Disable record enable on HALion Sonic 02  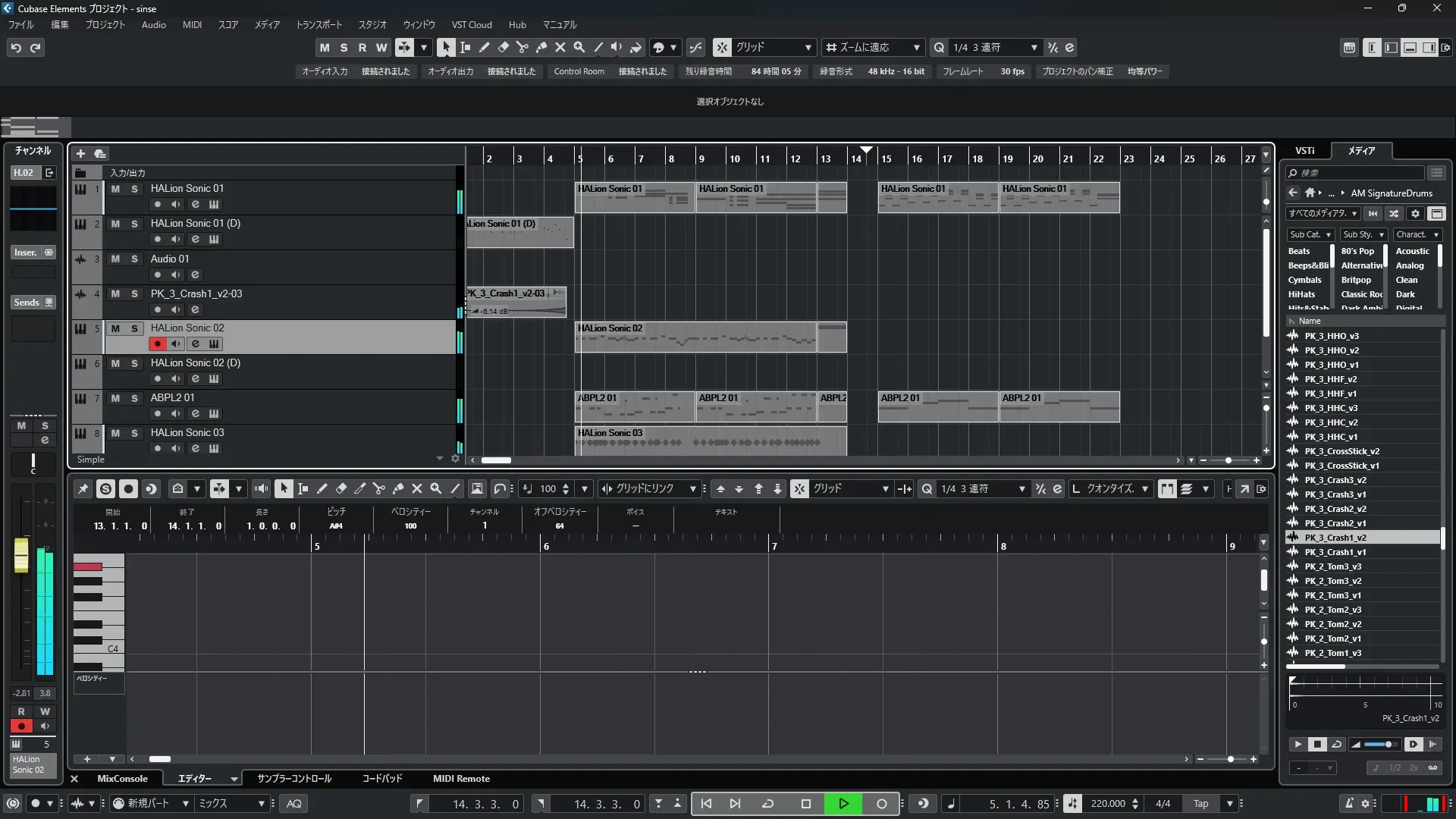tap(157, 344)
